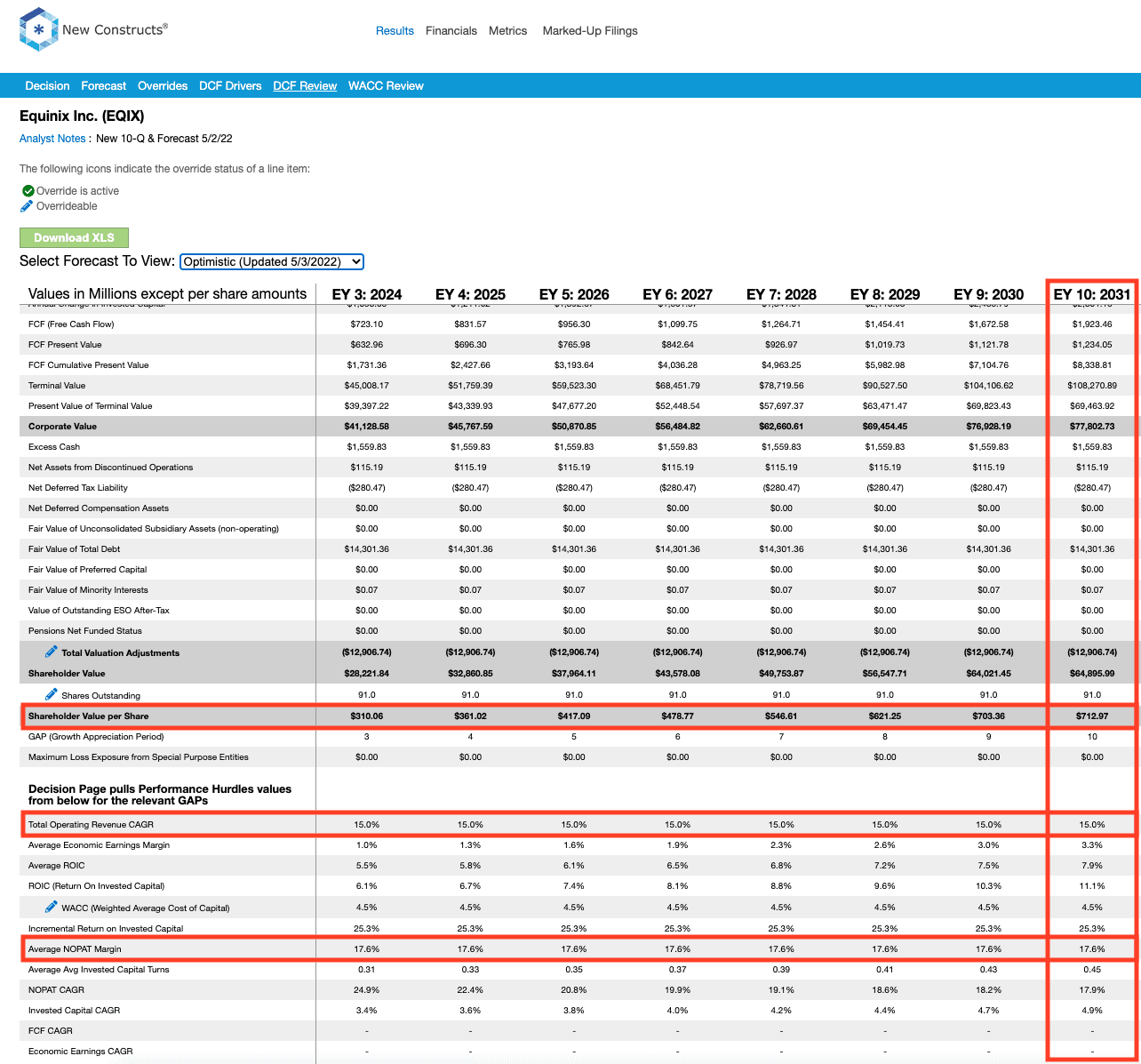
Task: Click the green override-is-active check icon
Action: pyautogui.click(x=28, y=190)
